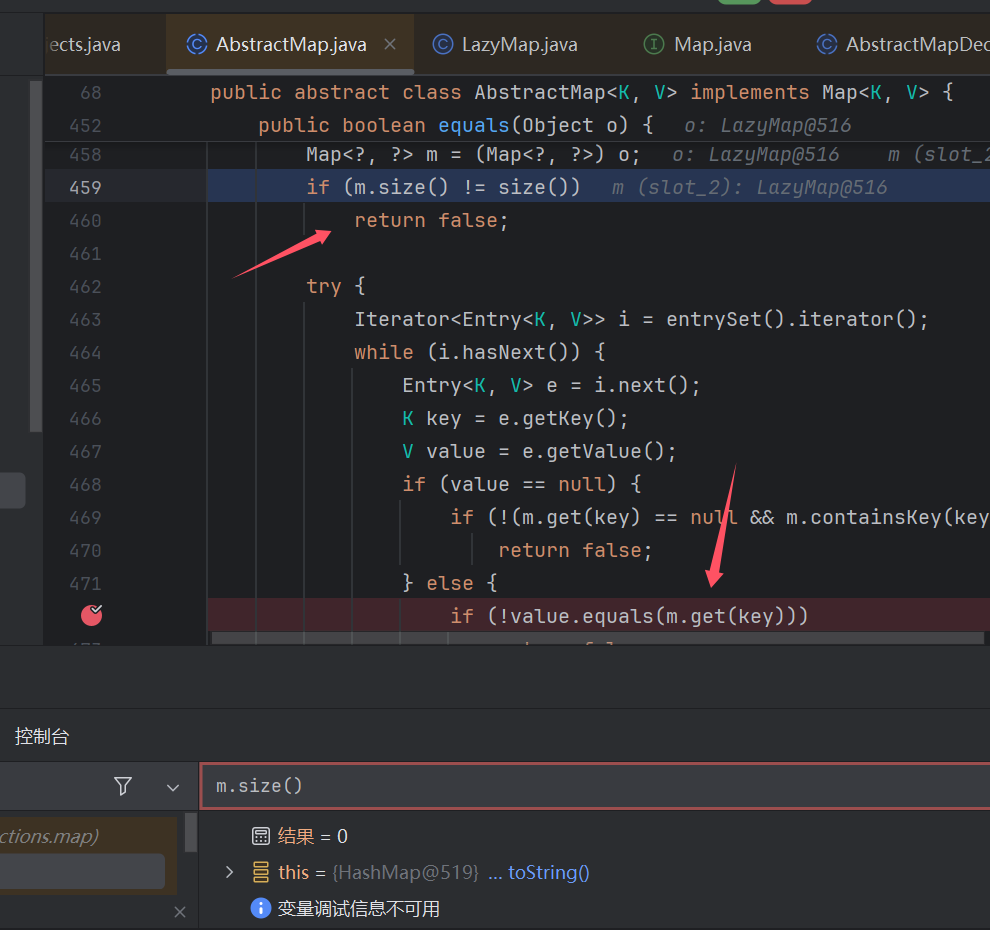The width and height of the screenshot is (990, 930).
Task: Click the toString() link for HashMap@519
Action: click(x=549, y=873)
